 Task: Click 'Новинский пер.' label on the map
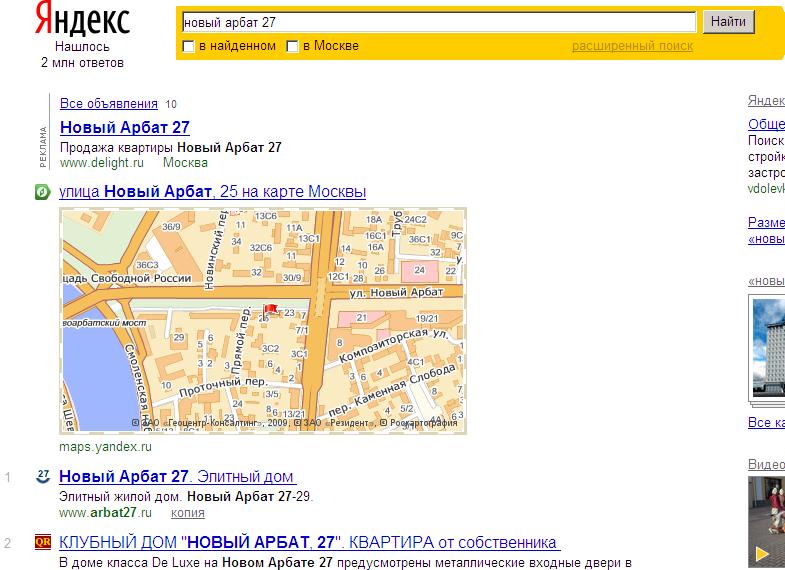point(215,250)
